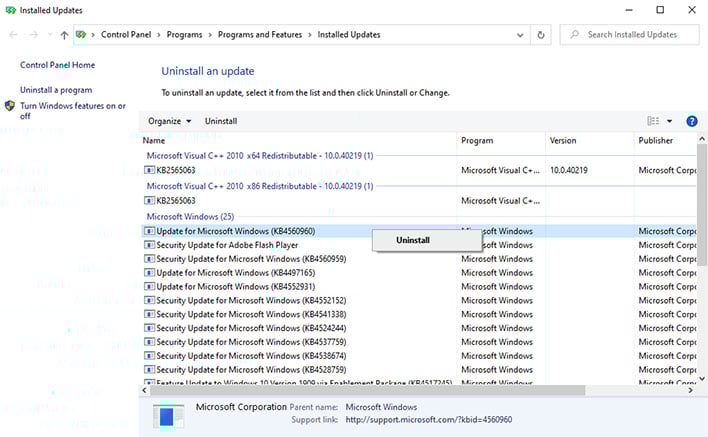Collapse Microsoft Visual C++ 2010 x64 group
The image size is (708, 437).
coord(260,156)
